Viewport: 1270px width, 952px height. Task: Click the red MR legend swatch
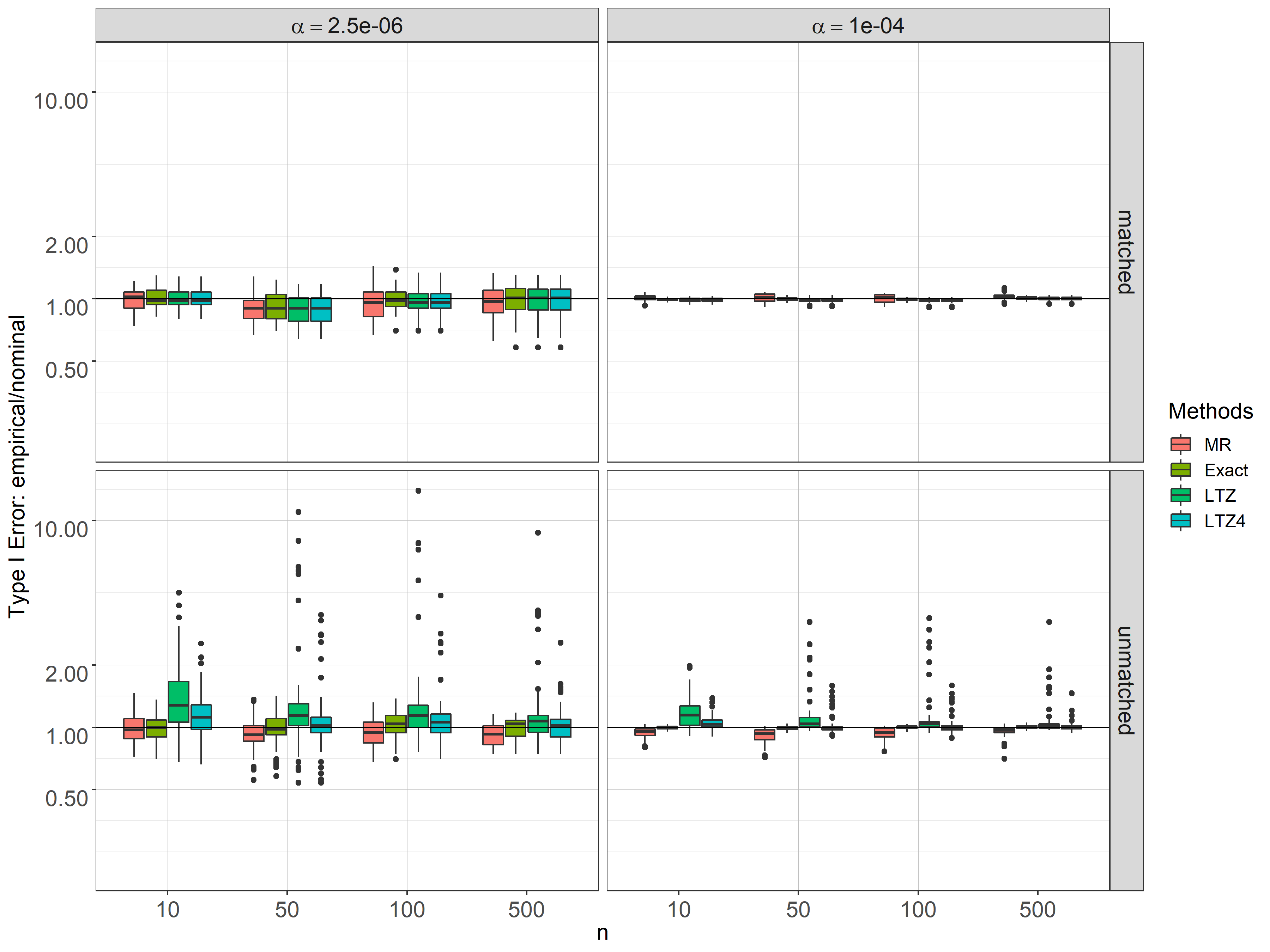(x=1180, y=445)
